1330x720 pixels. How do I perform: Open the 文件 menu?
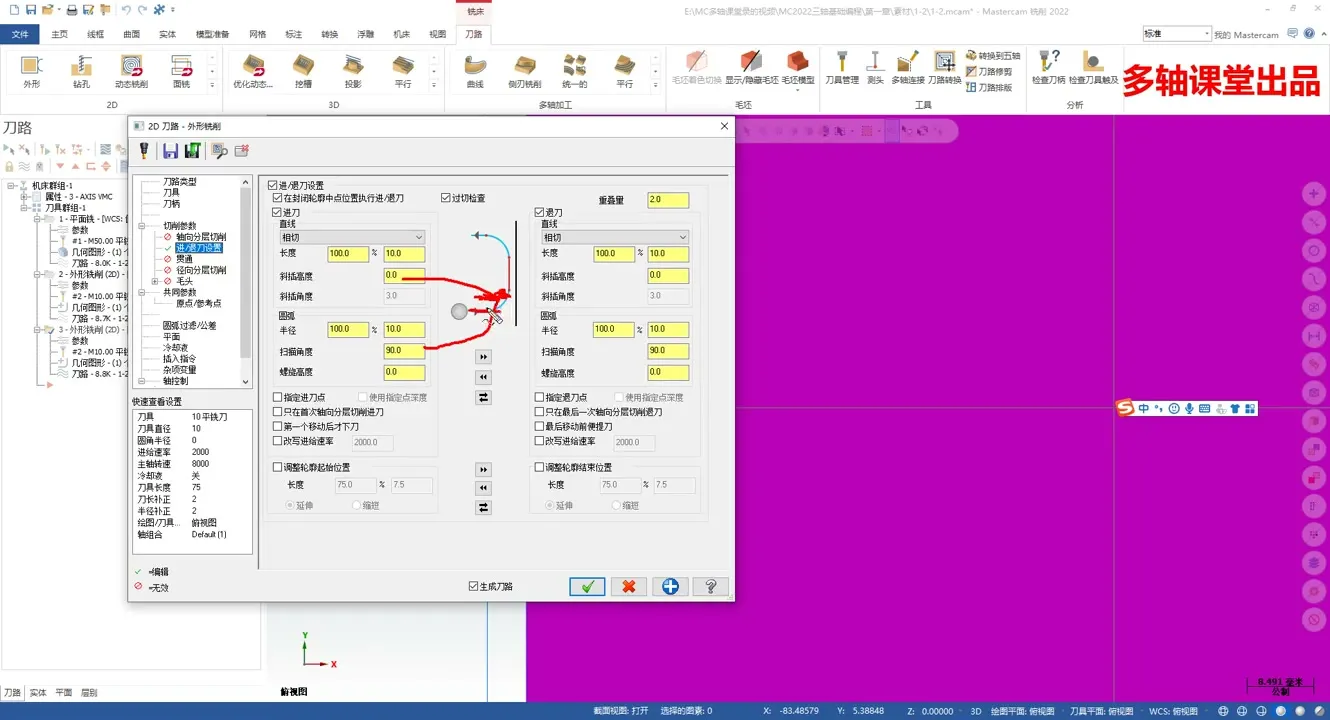20,33
